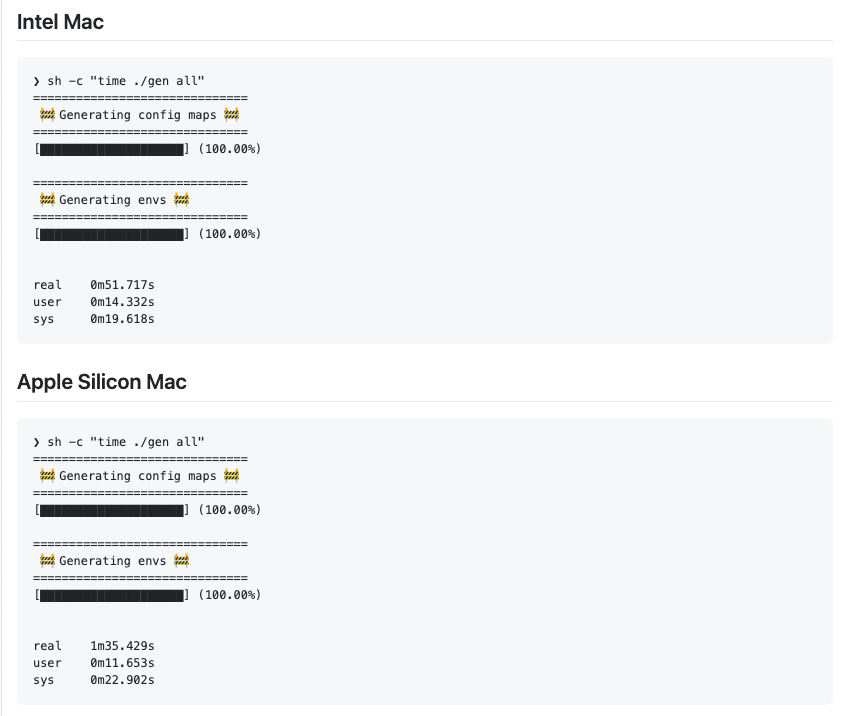This screenshot has width=847, height=716.
Task: Click the Apple Silicon real time 1m35.429s
Action: (x=122, y=646)
